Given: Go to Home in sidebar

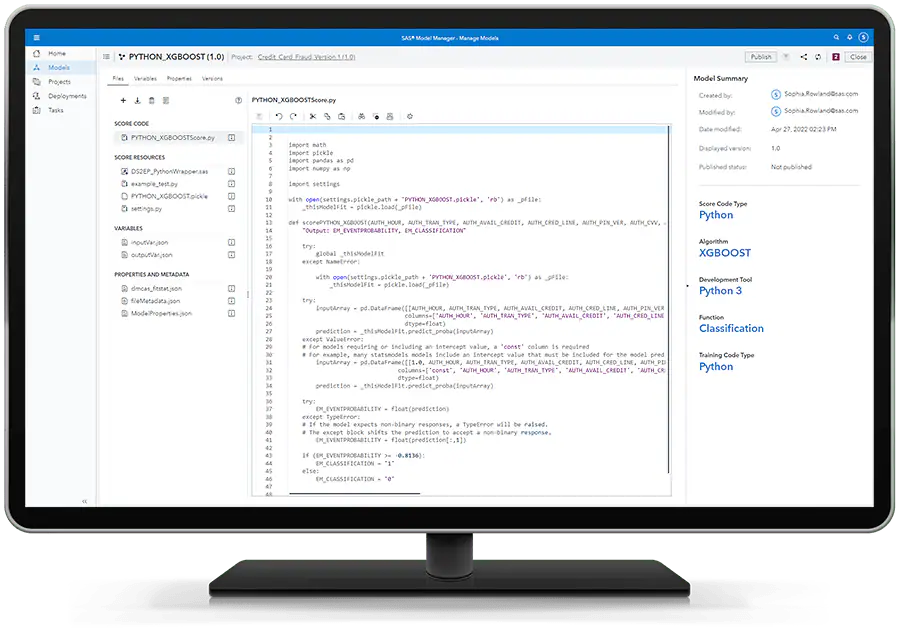Looking at the screenshot, I should (x=62, y=53).
